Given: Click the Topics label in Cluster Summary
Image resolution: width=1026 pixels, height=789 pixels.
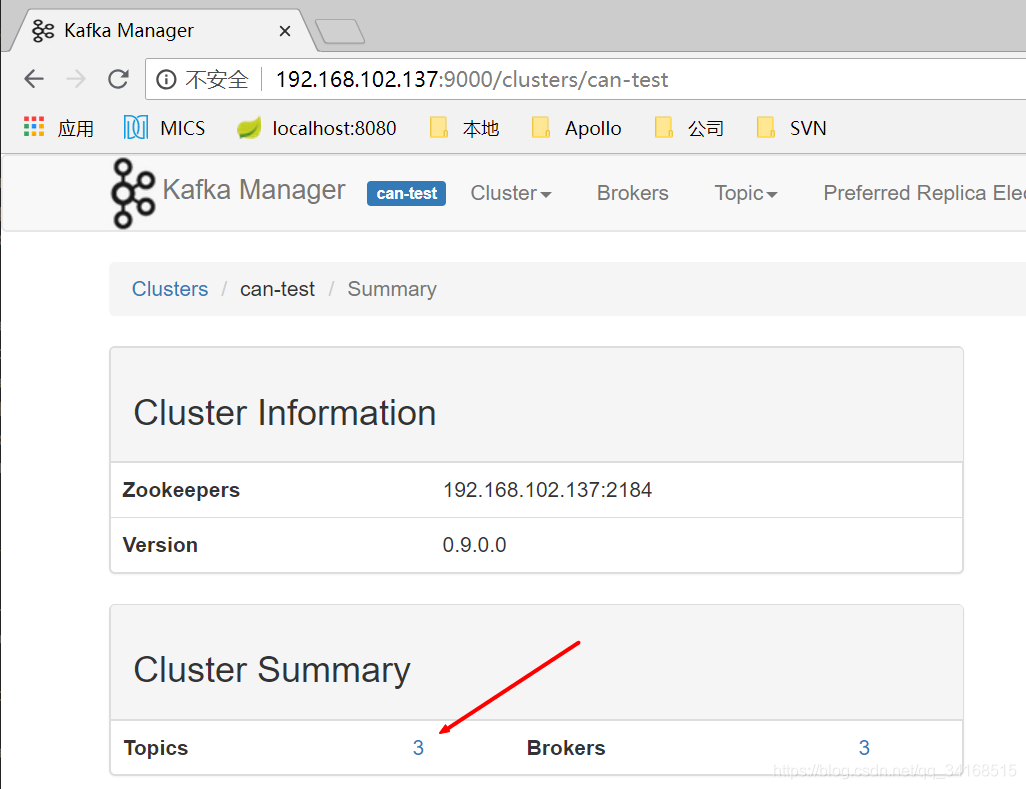Looking at the screenshot, I should click(x=156, y=748).
